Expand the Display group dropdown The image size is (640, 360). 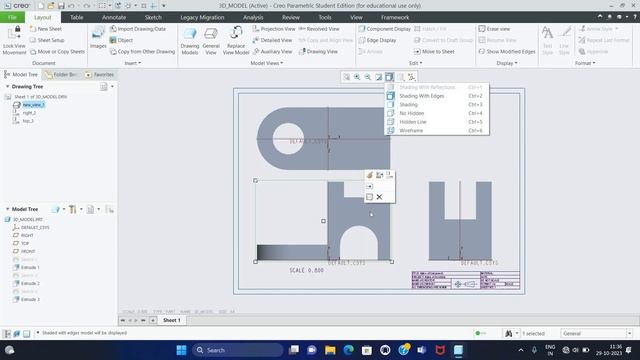(x=507, y=63)
